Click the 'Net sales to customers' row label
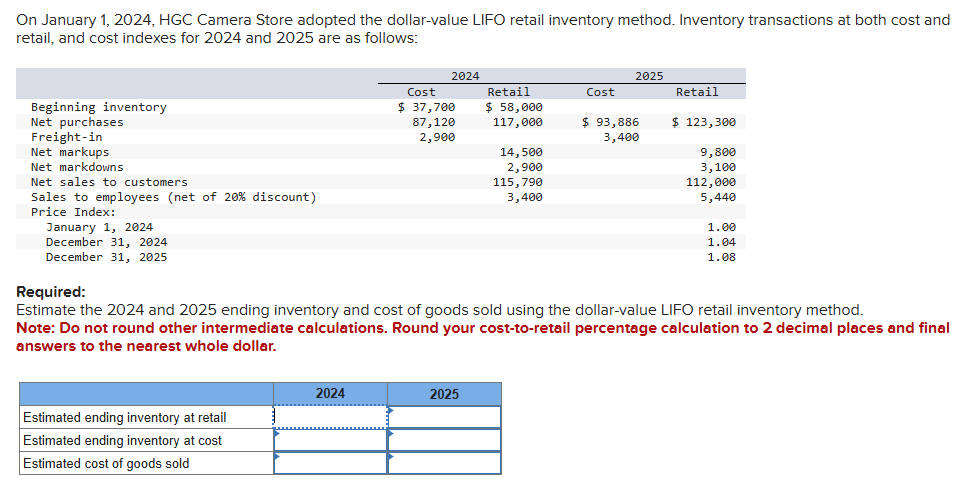The height and width of the screenshot is (483, 975). (x=109, y=182)
